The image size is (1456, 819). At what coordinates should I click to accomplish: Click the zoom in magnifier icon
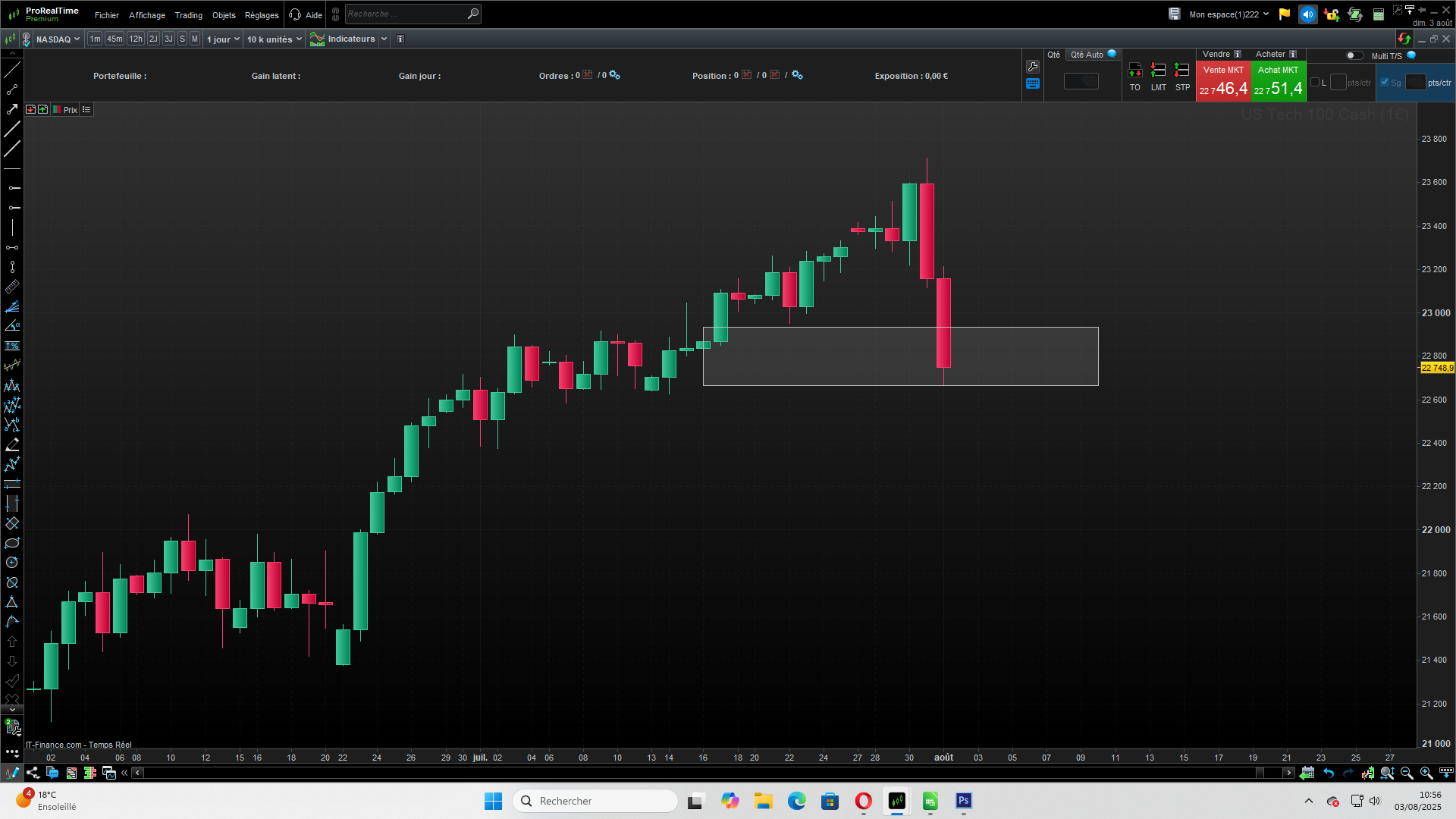[x=1426, y=773]
